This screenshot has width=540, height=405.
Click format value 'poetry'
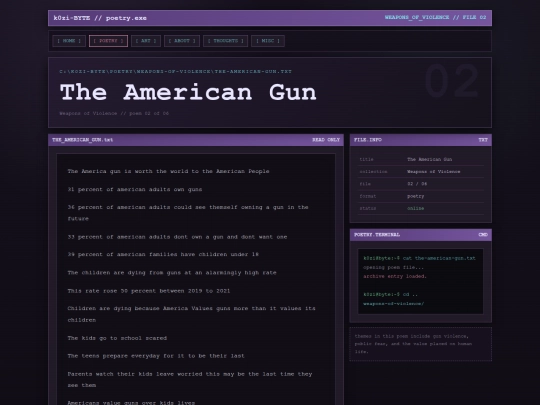416,196
